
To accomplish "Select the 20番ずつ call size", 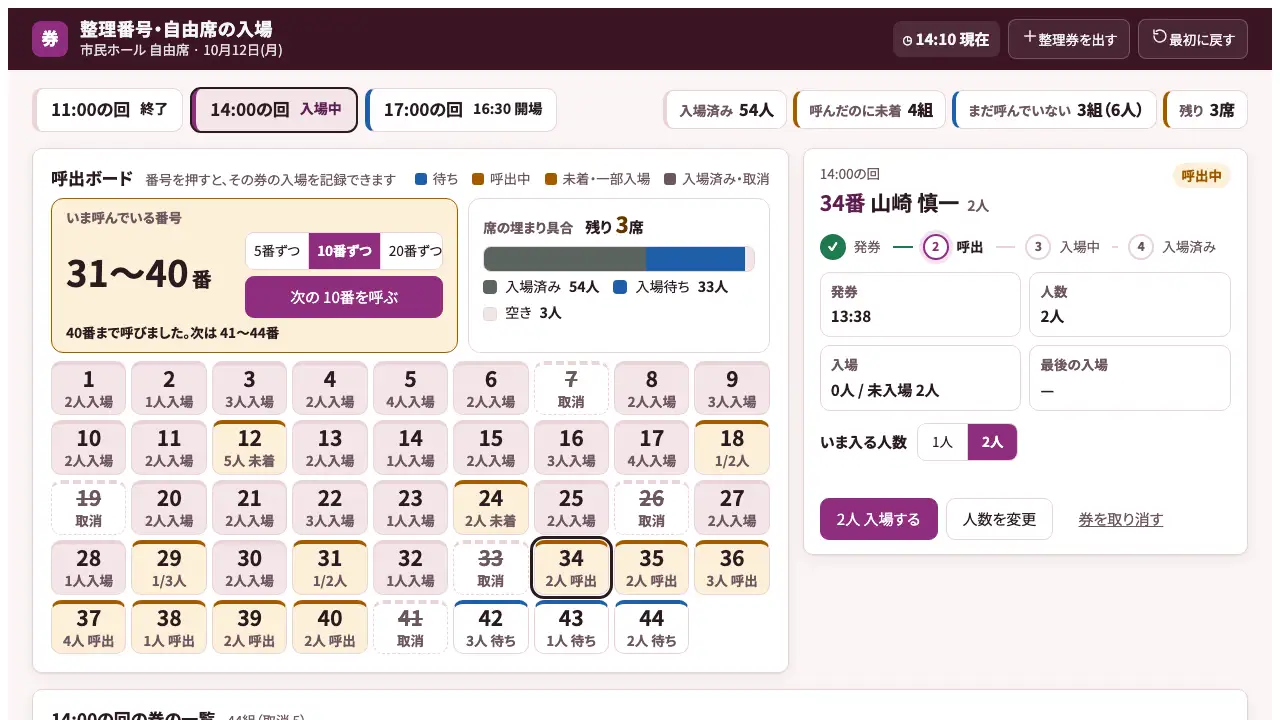I will coord(412,251).
